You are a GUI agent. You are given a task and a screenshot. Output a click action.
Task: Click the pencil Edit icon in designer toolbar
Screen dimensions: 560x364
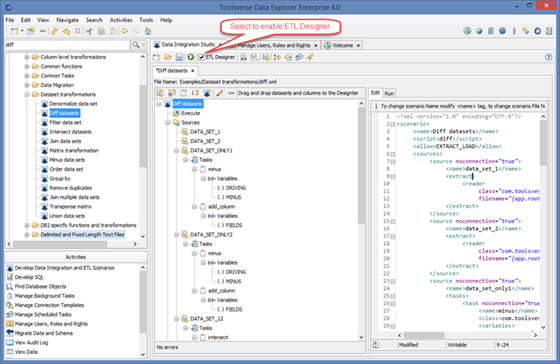pos(219,93)
